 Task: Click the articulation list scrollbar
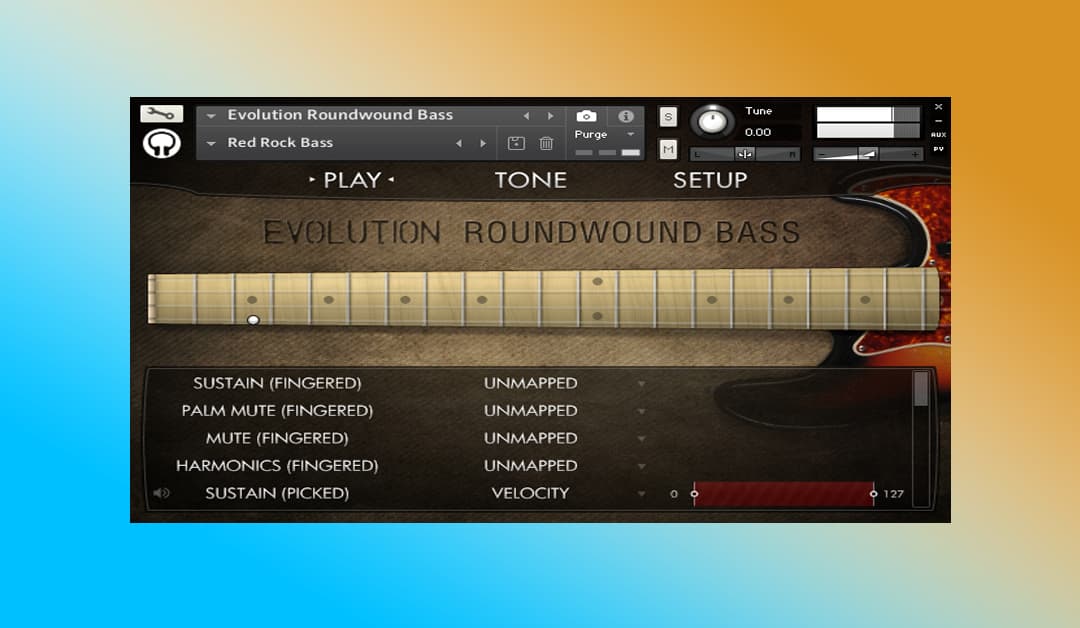[x=920, y=439]
